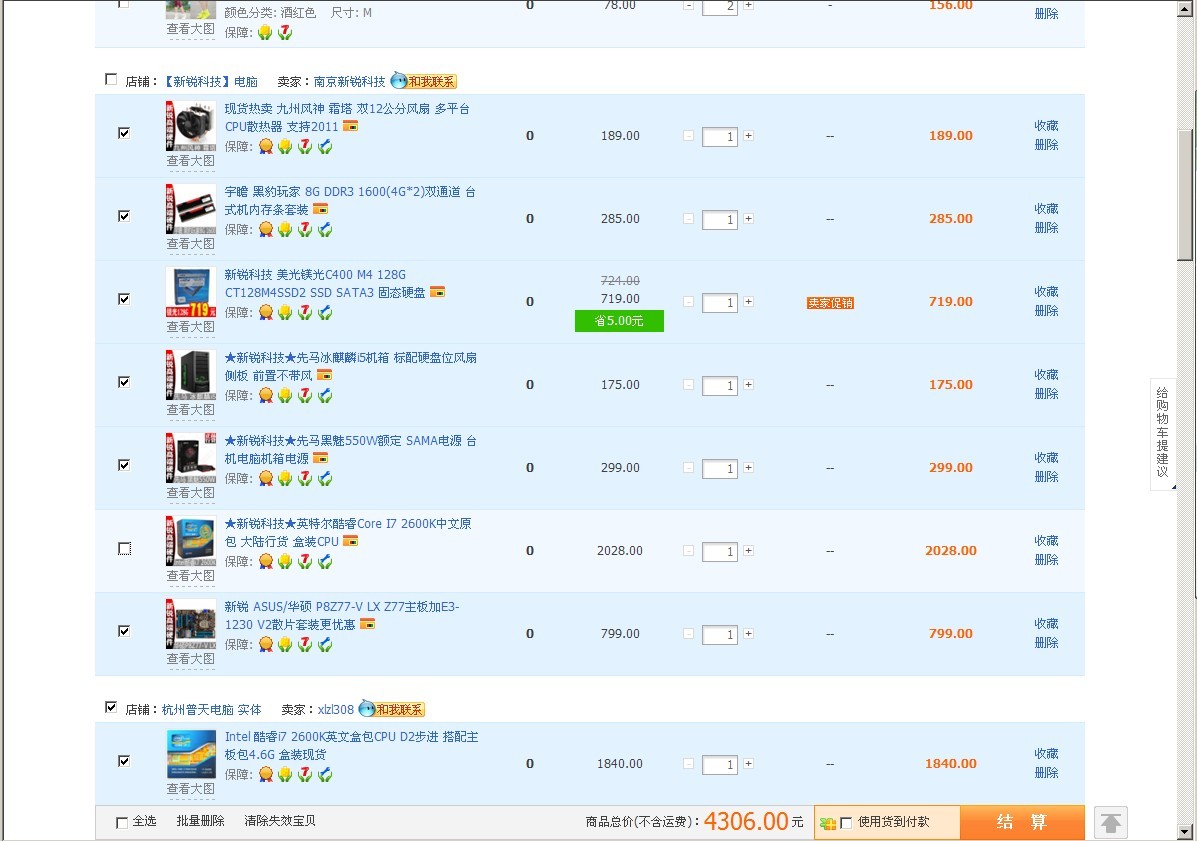1197x841 pixels.
Task: Click the red 7-day return icon for 九州风神 cooler
Action: [305, 147]
